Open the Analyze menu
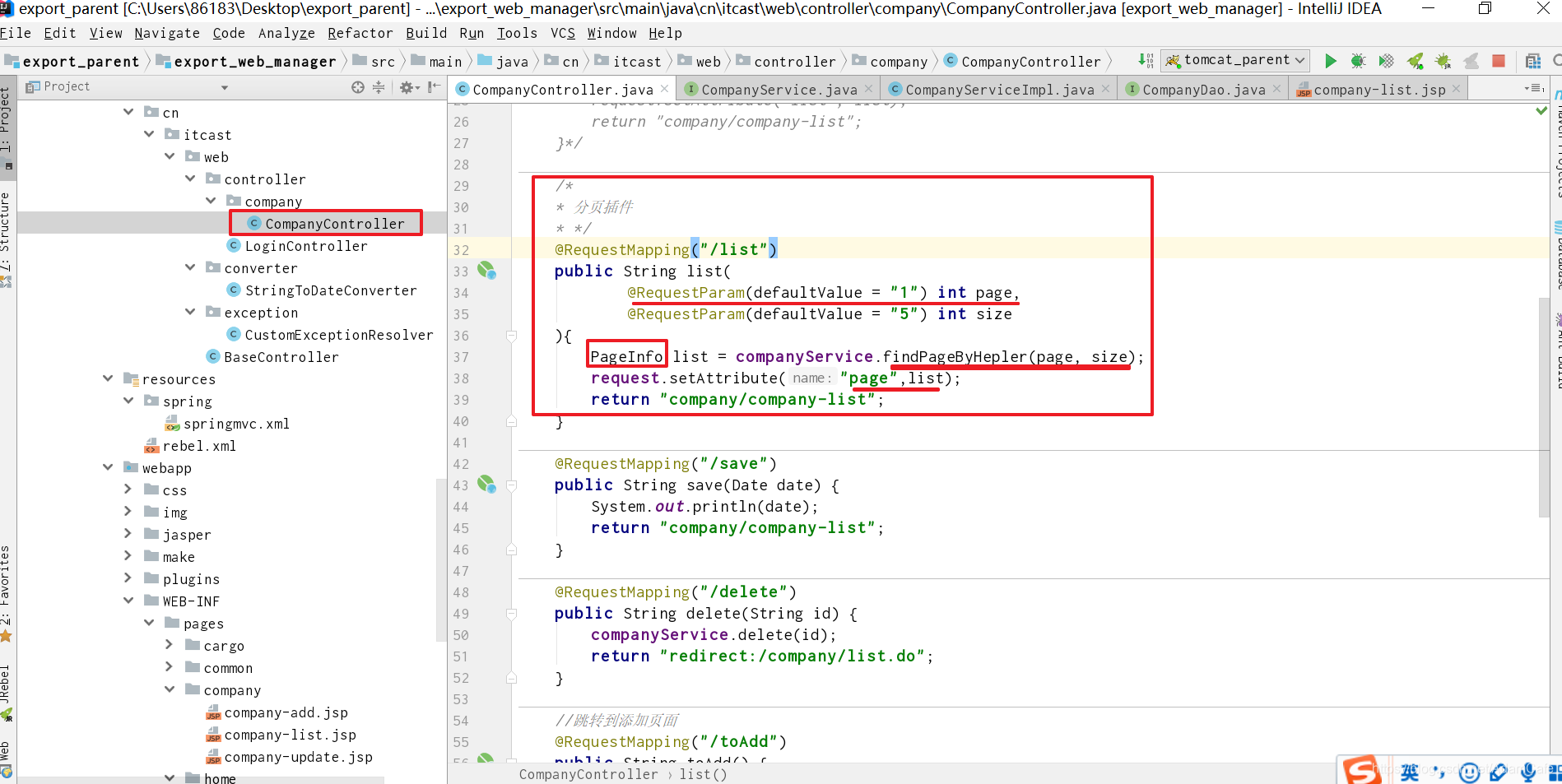The width and height of the screenshot is (1562, 784). (286, 33)
